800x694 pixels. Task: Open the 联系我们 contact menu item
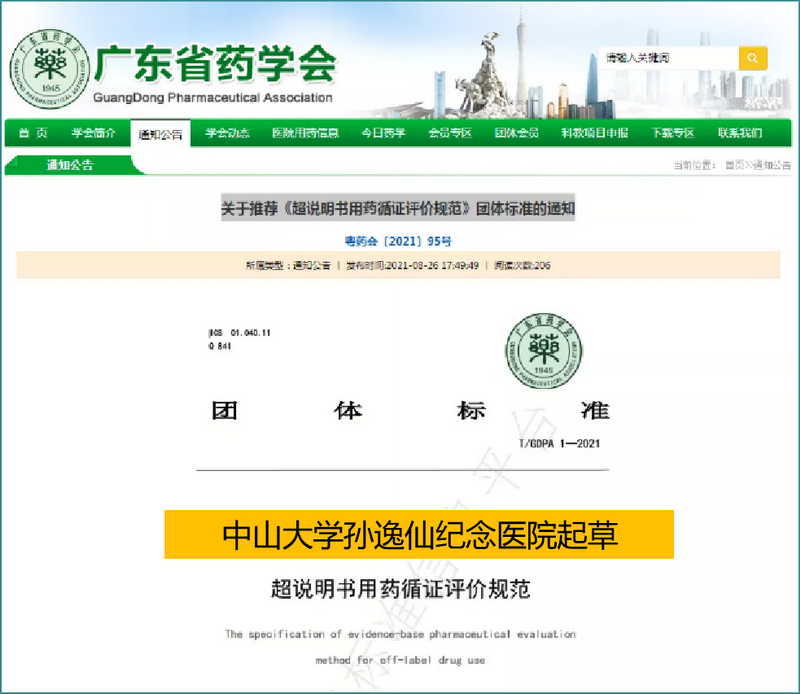click(739, 133)
